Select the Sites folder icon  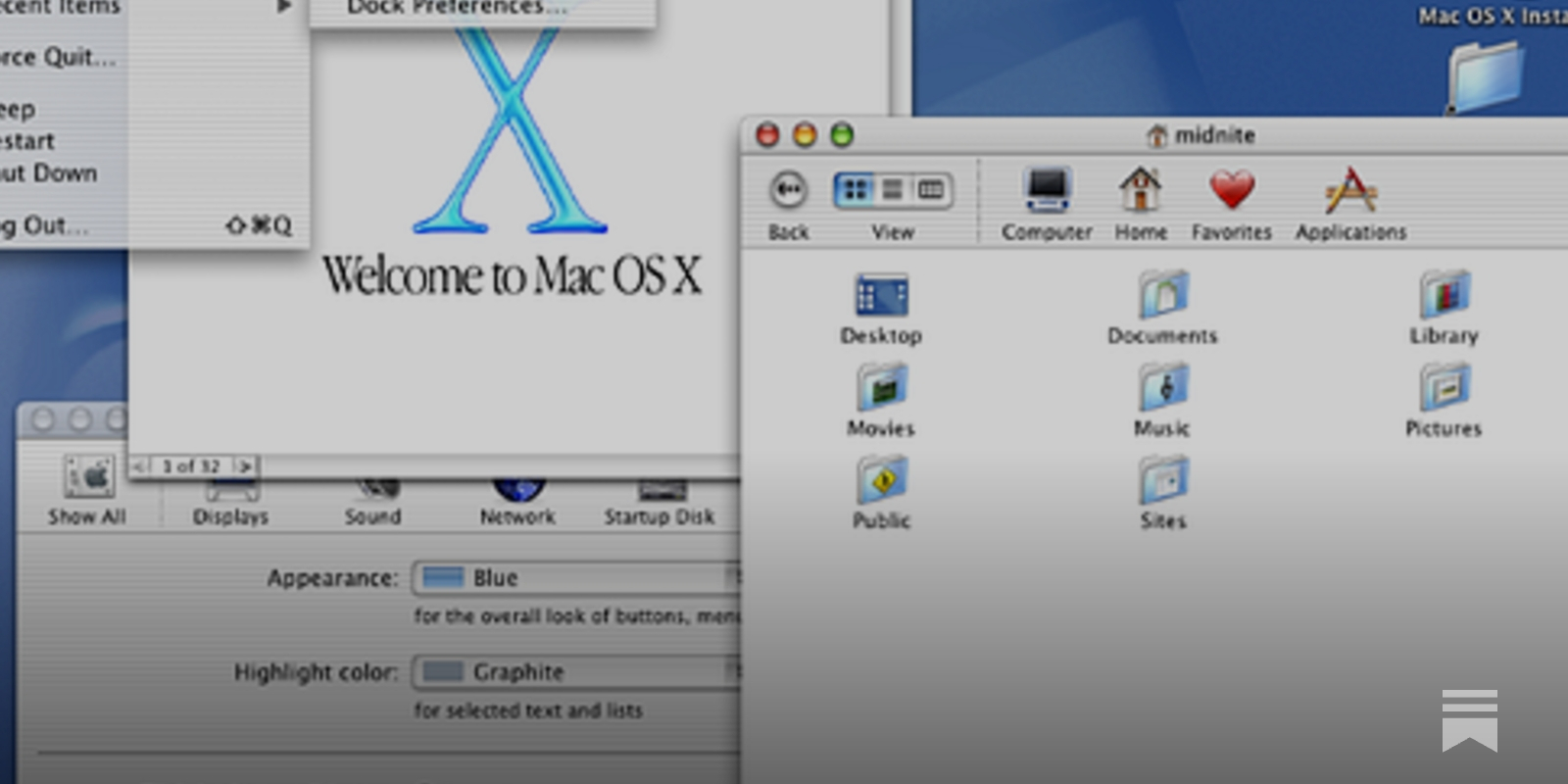[1163, 480]
